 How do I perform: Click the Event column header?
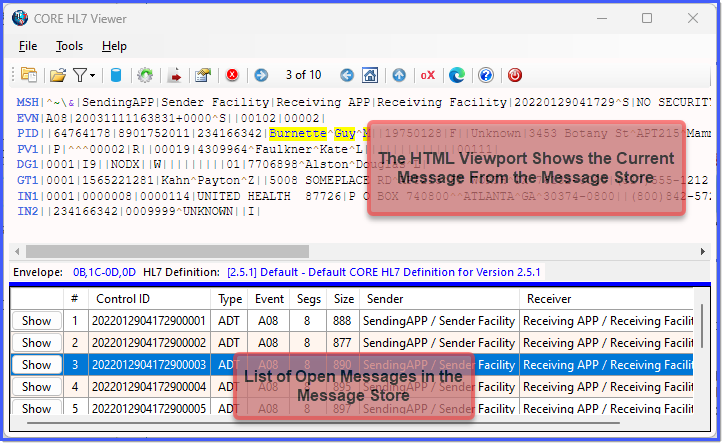point(269,299)
